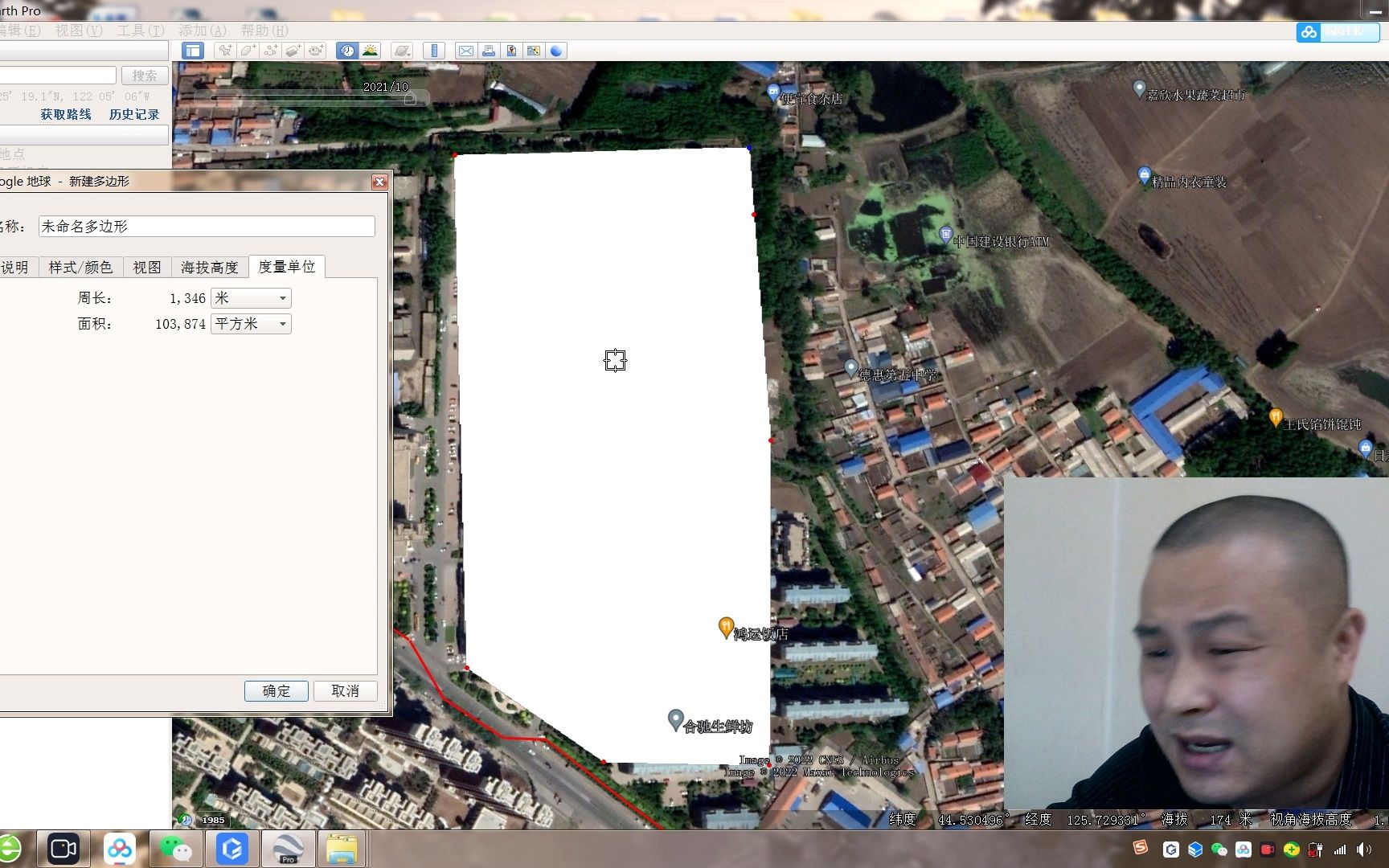Click the 德惠第五中学 placemark pin
Screen dimensions: 1389x868
point(851,368)
